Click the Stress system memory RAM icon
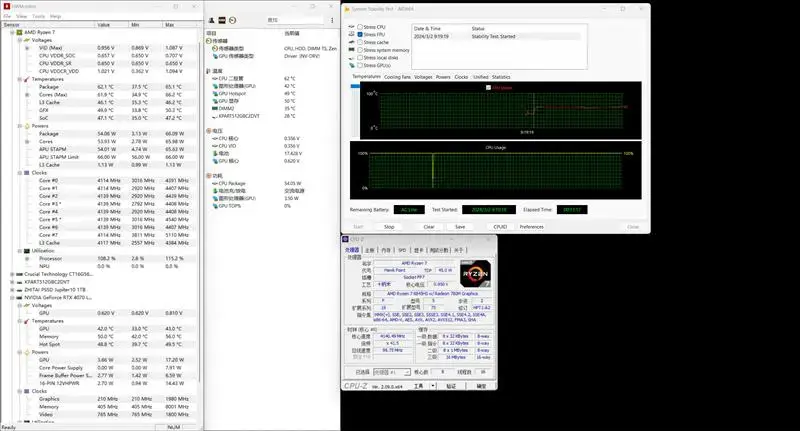This screenshot has width=800, height=431. 352,50
